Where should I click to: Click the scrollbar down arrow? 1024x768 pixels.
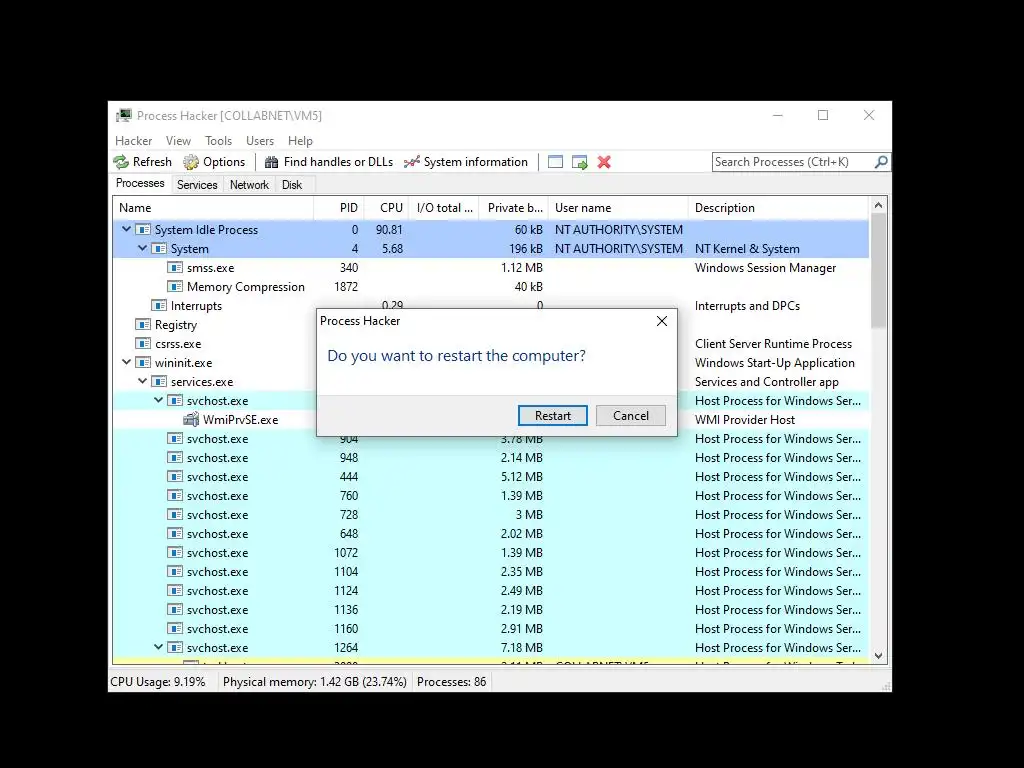[878, 656]
